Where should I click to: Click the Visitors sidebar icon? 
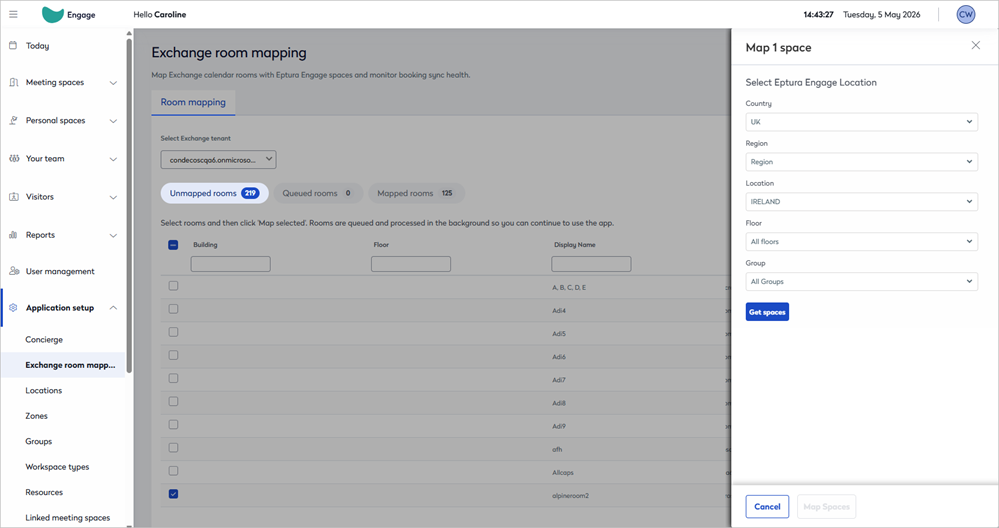(13, 197)
